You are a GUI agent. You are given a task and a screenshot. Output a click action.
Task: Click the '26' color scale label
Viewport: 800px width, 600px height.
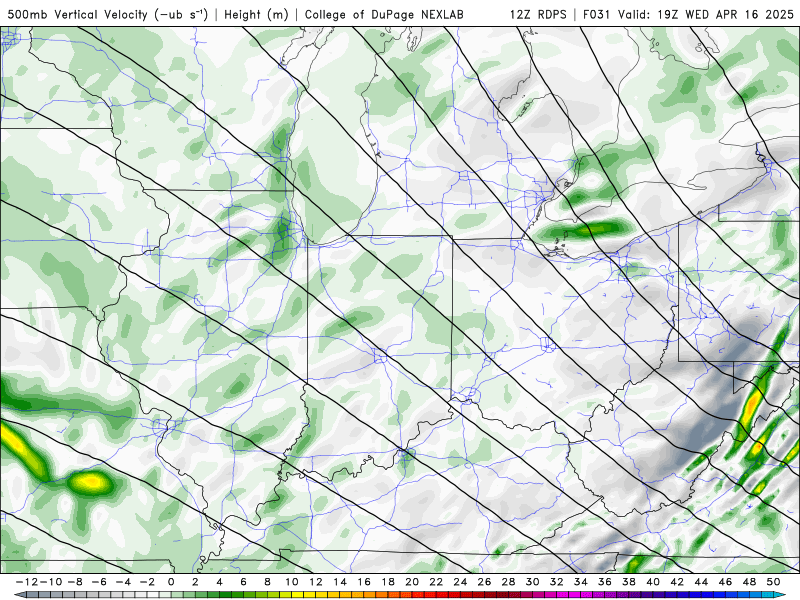[x=484, y=582]
